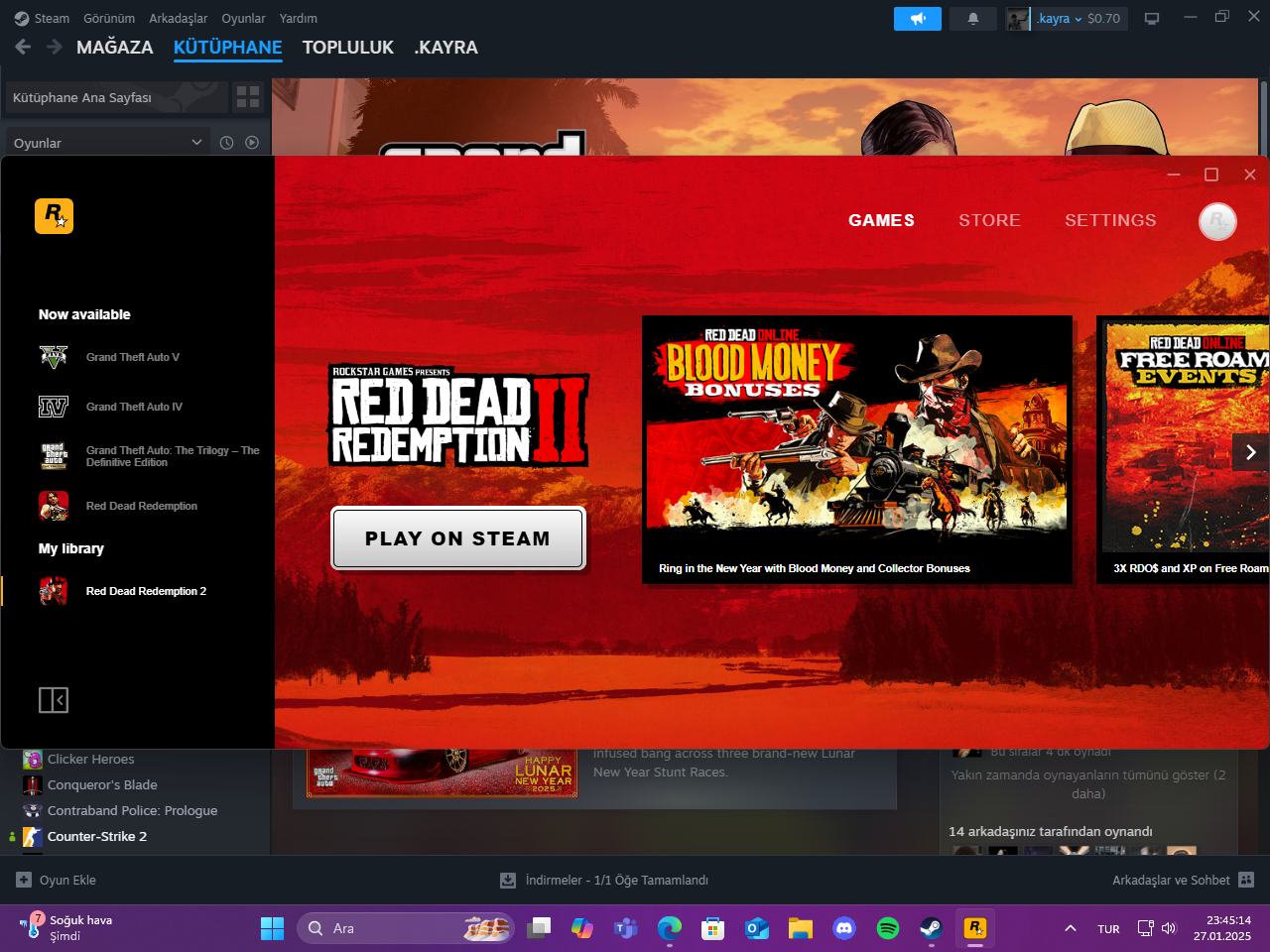The image size is (1270, 952).
Task: Show hidden system tray icons
Action: (1071, 928)
